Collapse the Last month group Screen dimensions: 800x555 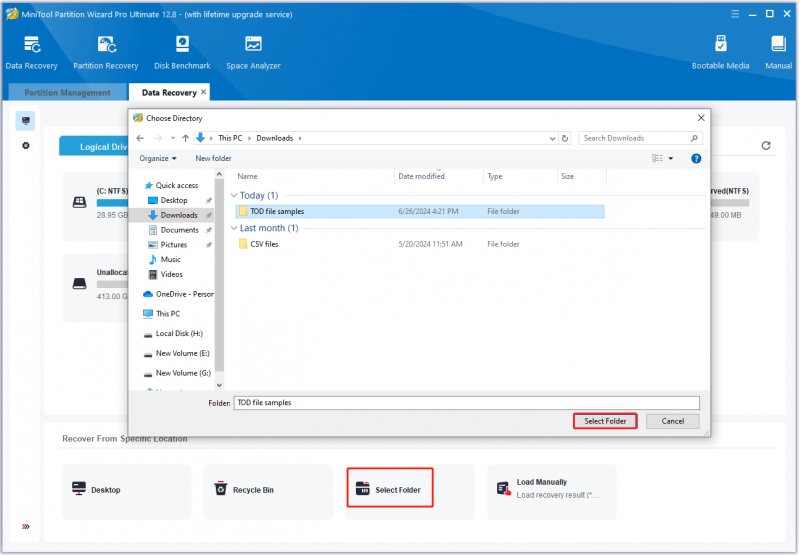234,228
